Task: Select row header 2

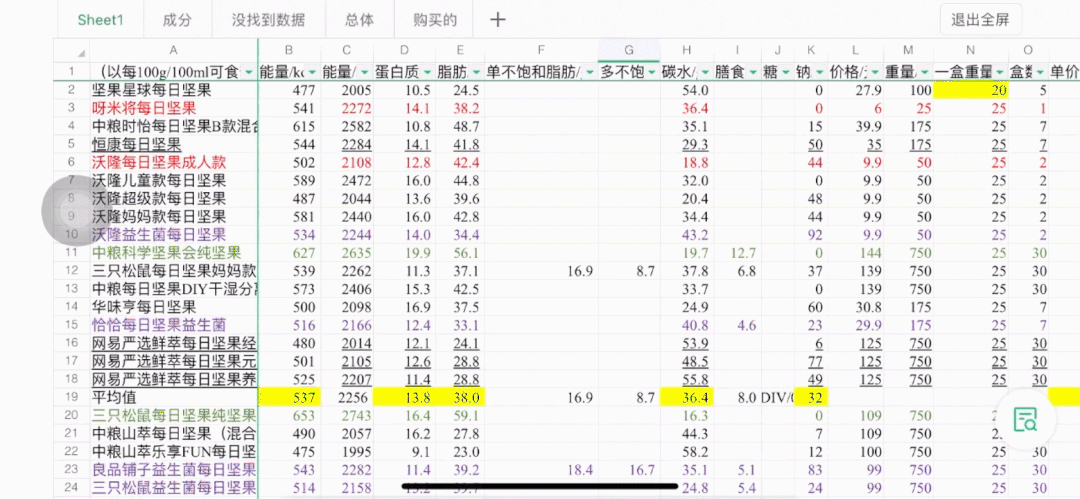Action: [x=72, y=90]
